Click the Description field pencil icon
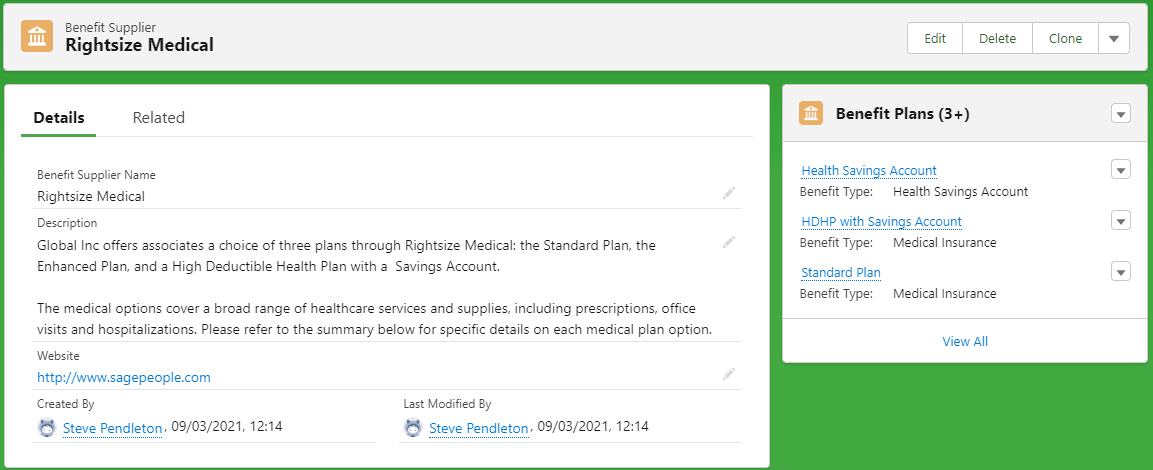Viewport: 1153px width, 470px height. [x=729, y=241]
